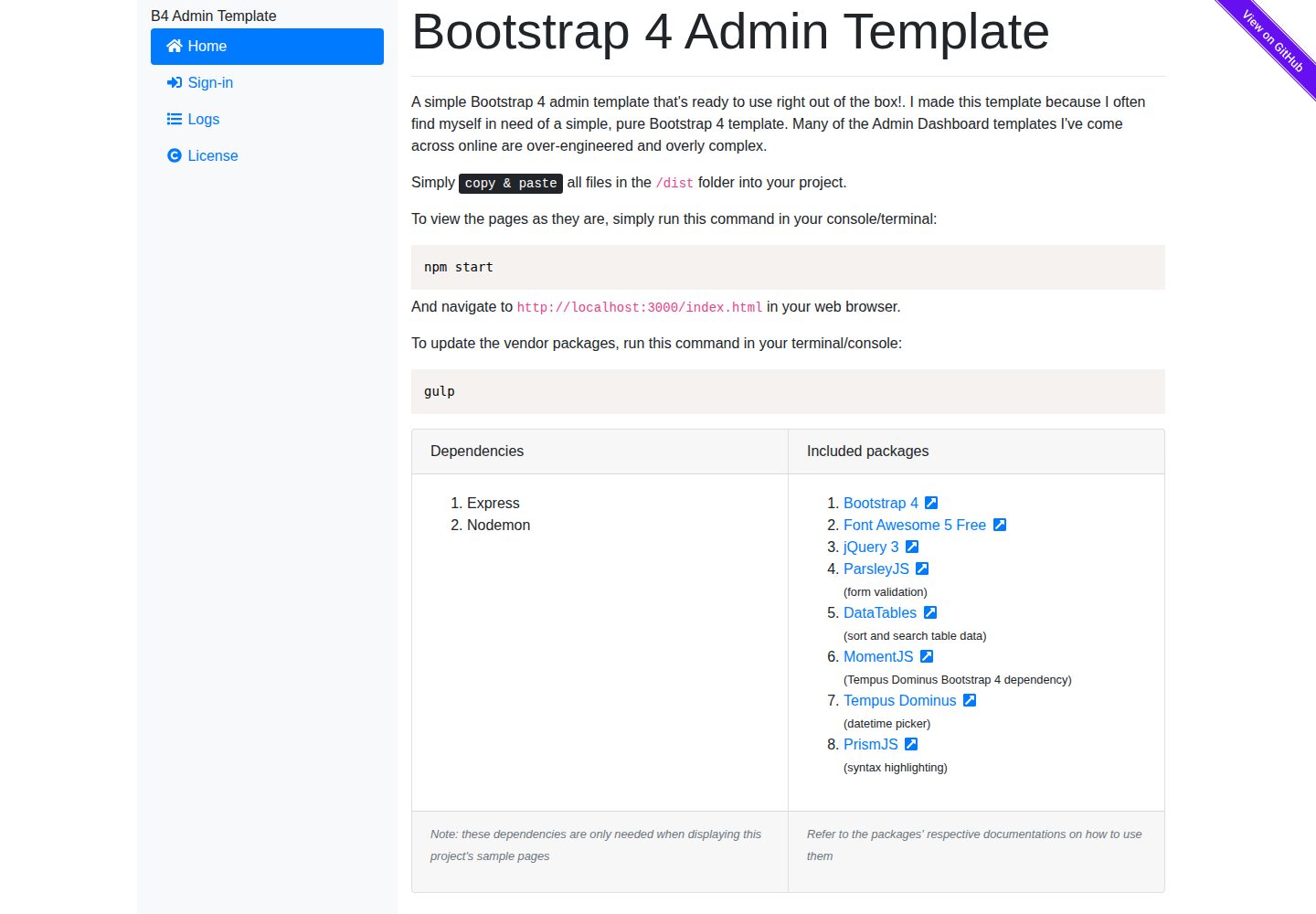Screen dimensions: 1316x914
Task: Open the DataTables link
Action: pos(880,612)
